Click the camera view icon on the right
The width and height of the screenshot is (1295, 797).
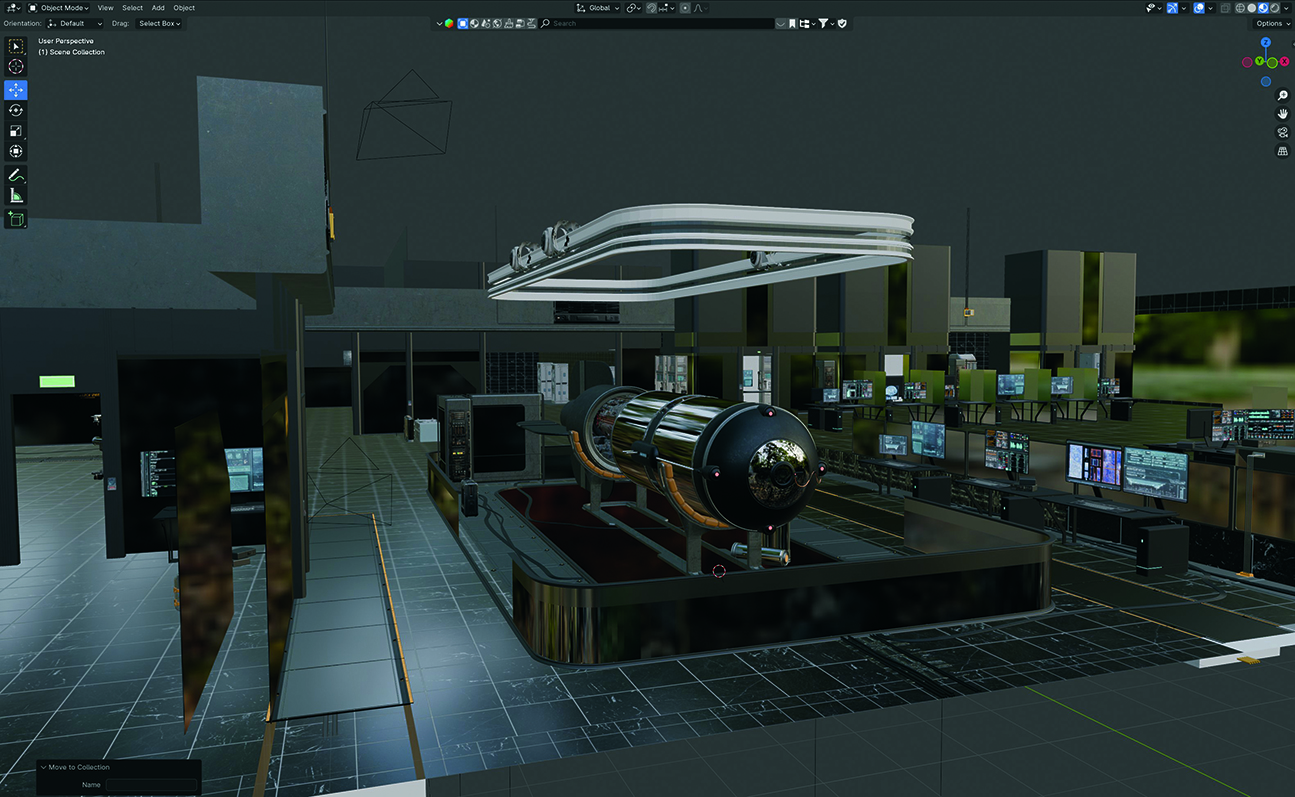click(1283, 131)
